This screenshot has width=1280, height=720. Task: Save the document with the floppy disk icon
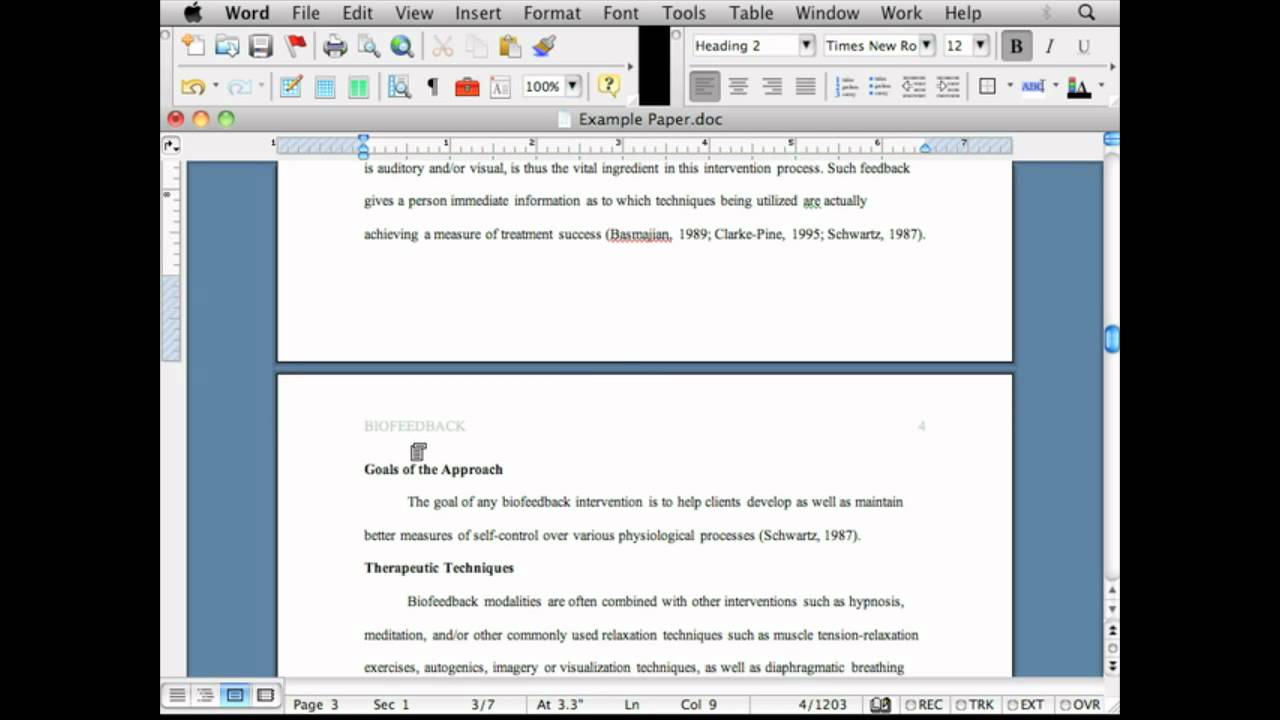click(261, 45)
